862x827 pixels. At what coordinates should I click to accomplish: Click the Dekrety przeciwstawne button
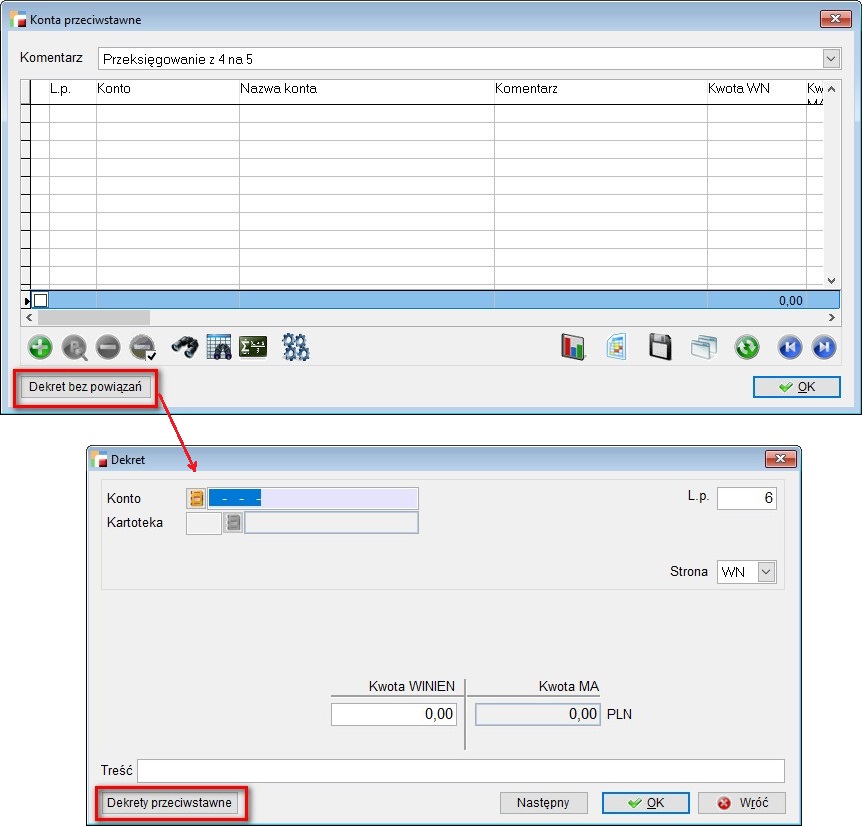(169, 802)
